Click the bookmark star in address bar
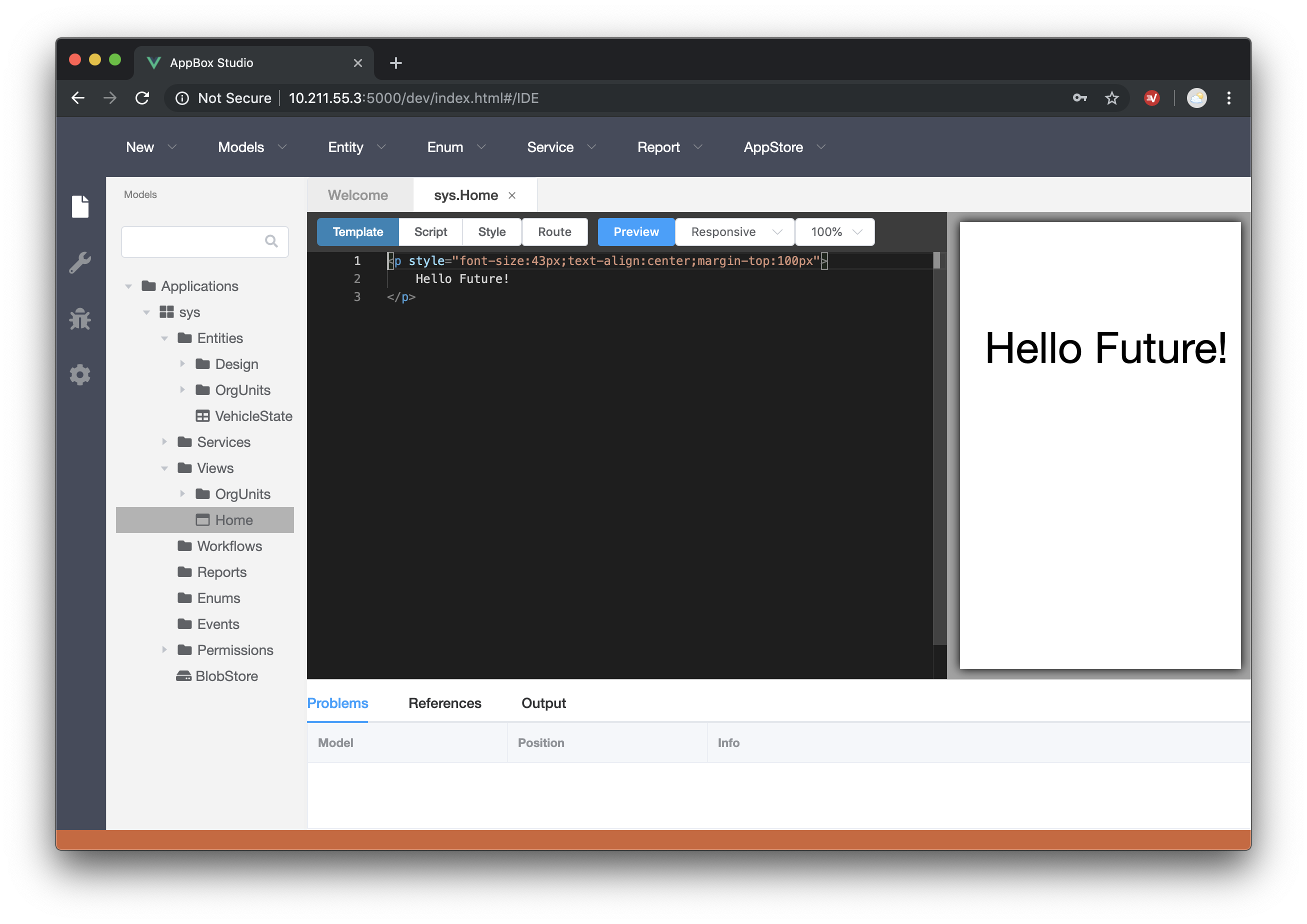The image size is (1307, 924). pos(1111,98)
